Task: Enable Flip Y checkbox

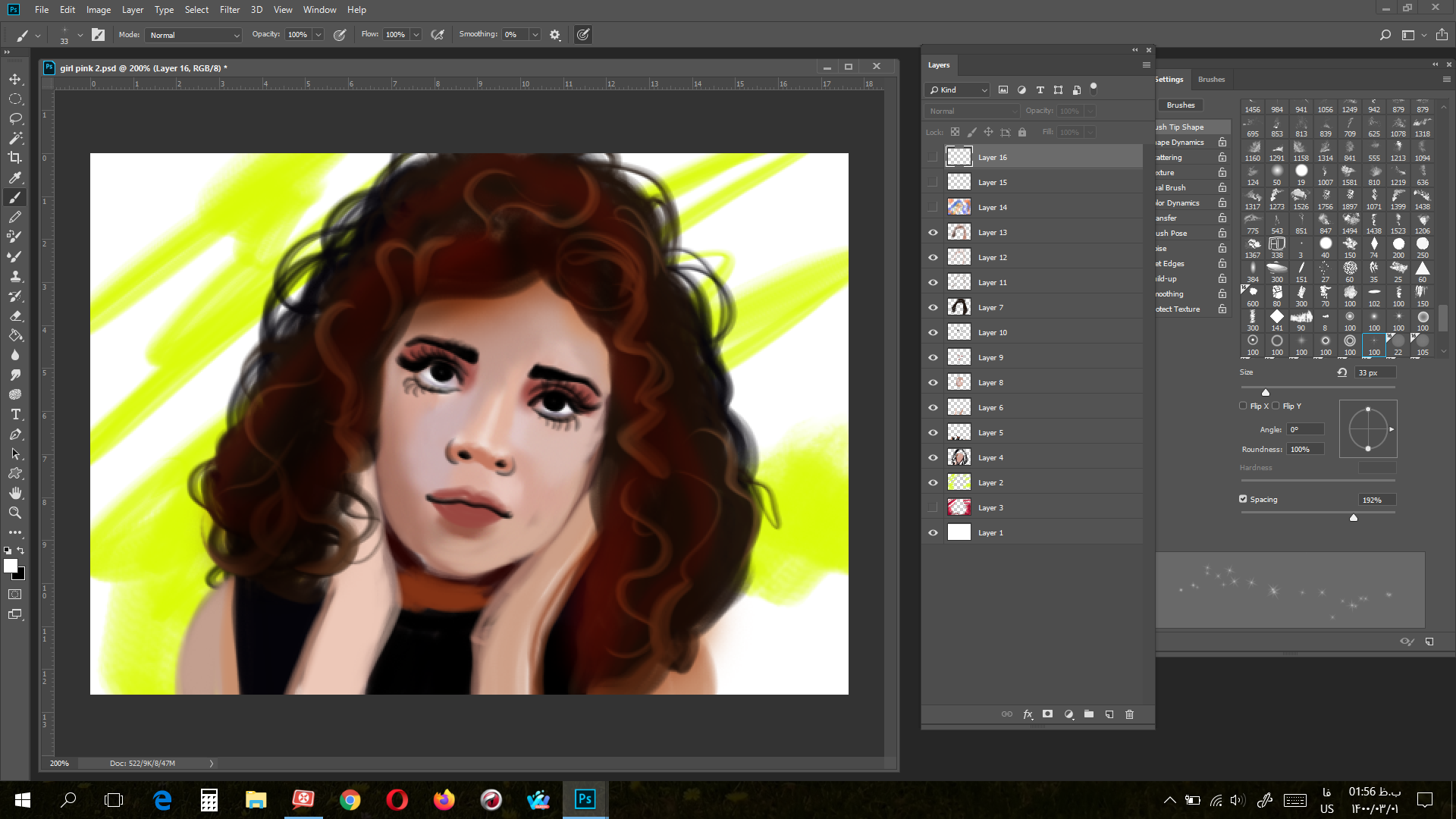Action: coord(1276,406)
